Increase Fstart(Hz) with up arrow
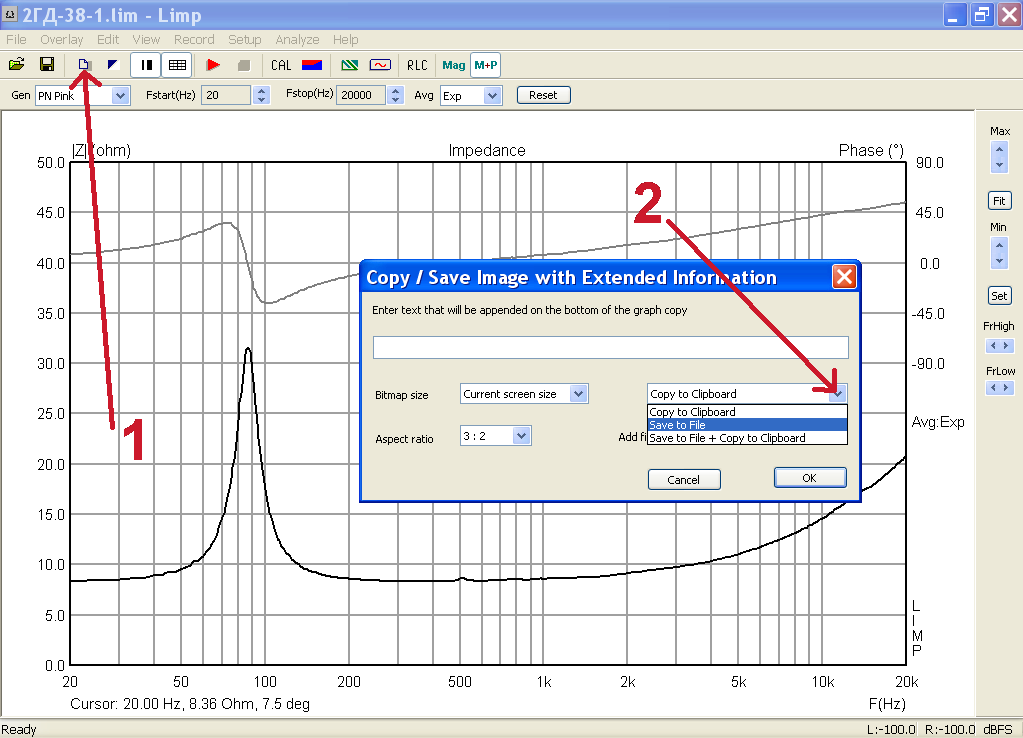This screenshot has width=1023, height=738. tap(262, 91)
